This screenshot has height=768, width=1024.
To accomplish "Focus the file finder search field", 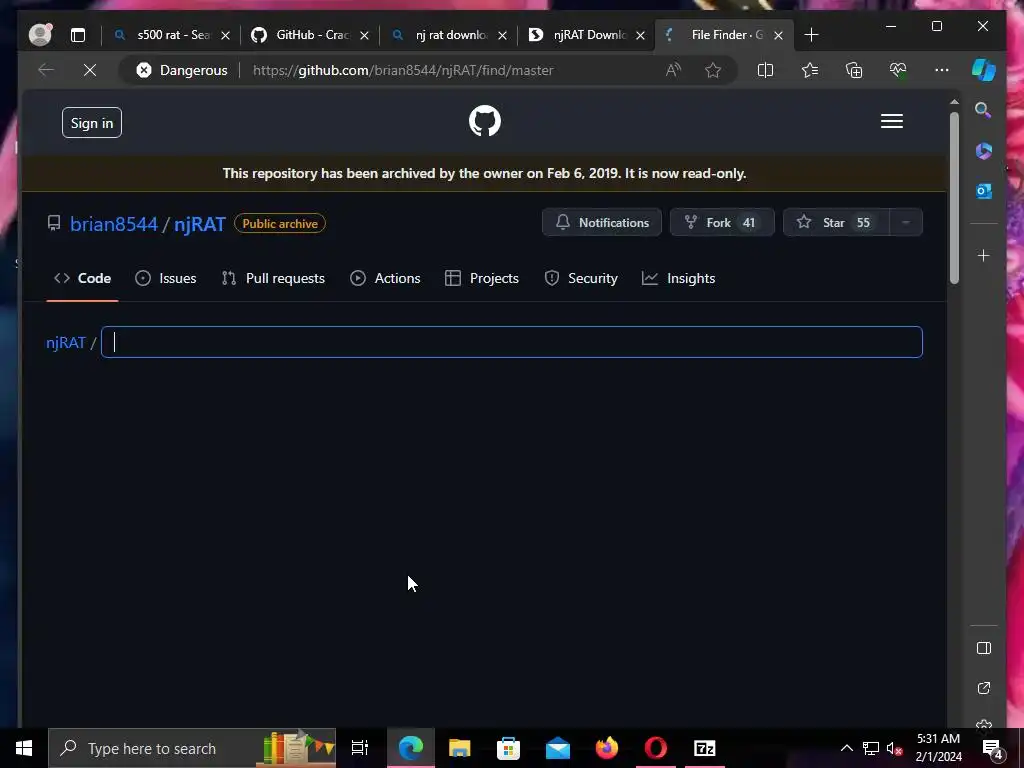I will tap(511, 342).
